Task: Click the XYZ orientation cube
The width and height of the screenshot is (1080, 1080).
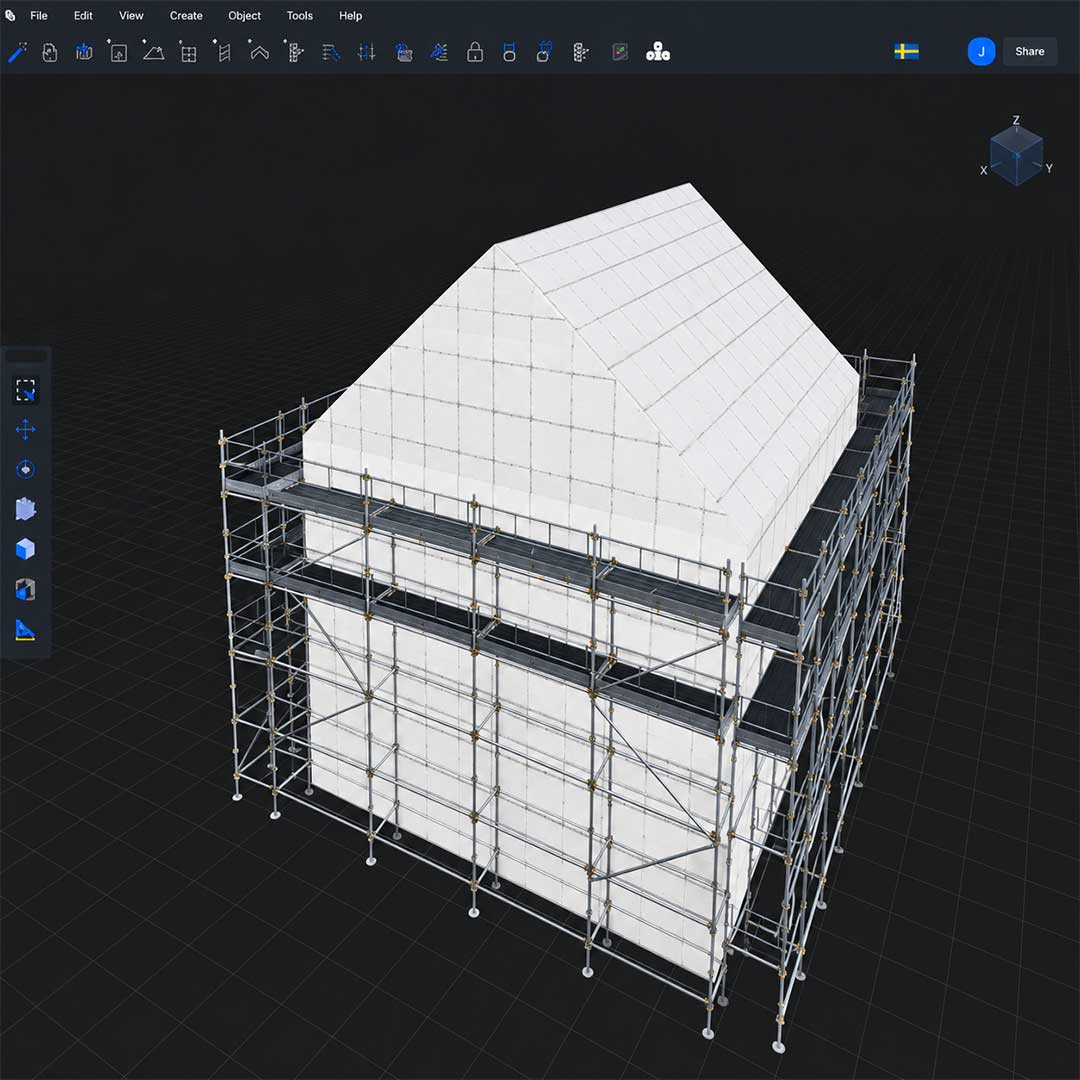Action: 1016,155
